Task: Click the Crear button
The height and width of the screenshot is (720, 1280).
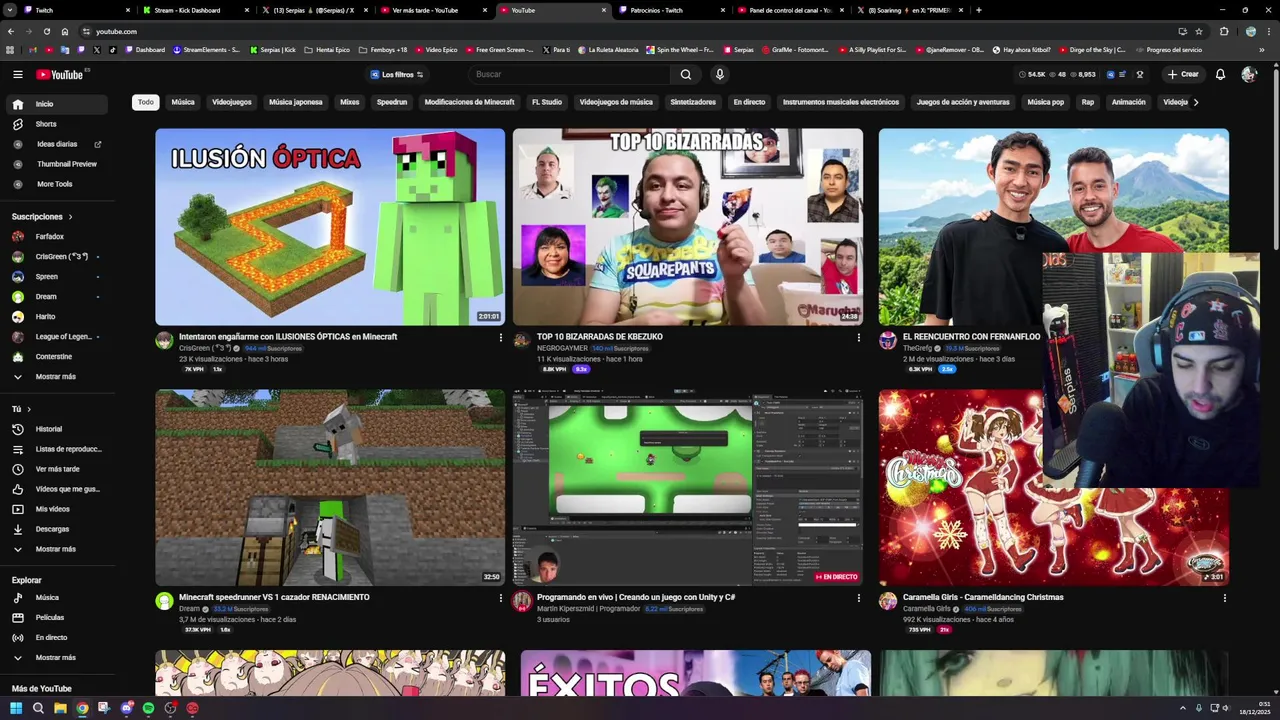Action: [x=1182, y=74]
